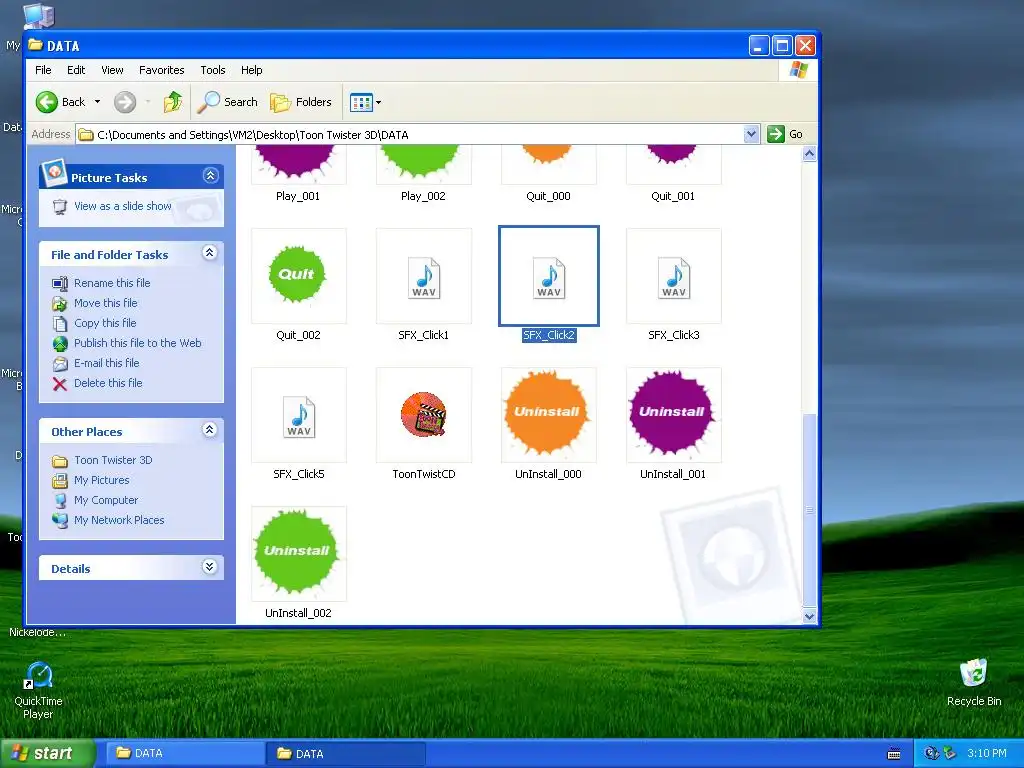Click View as a slide show
The height and width of the screenshot is (768, 1024).
(x=123, y=206)
